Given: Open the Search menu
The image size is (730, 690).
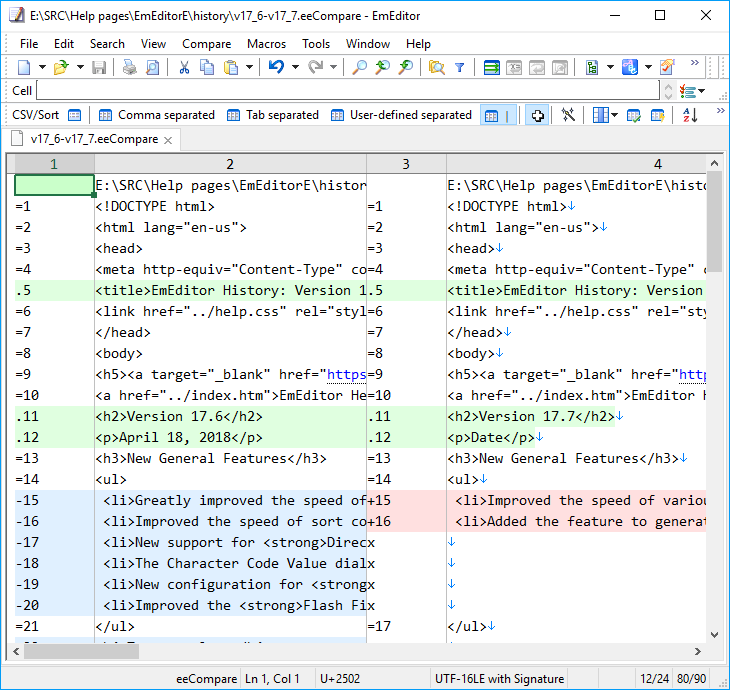Looking at the screenshot, I should coord(107,44).
